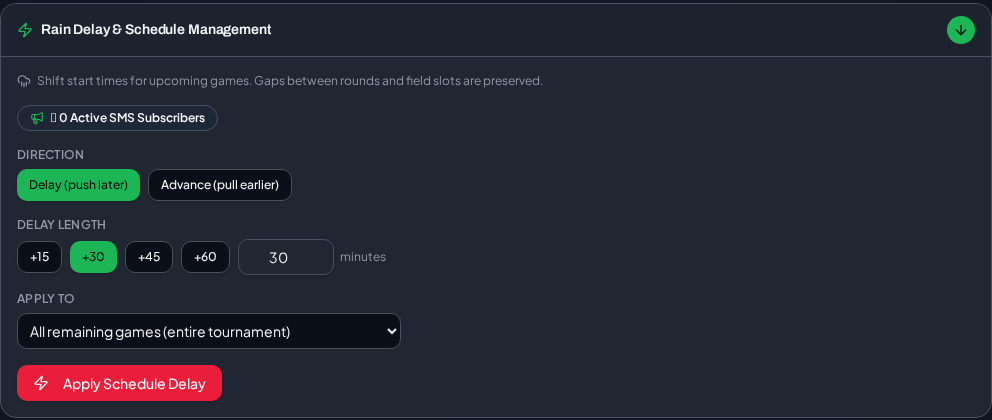
Task: Click the Rain Delay & Schedule Management title
Action: point(156,30)
